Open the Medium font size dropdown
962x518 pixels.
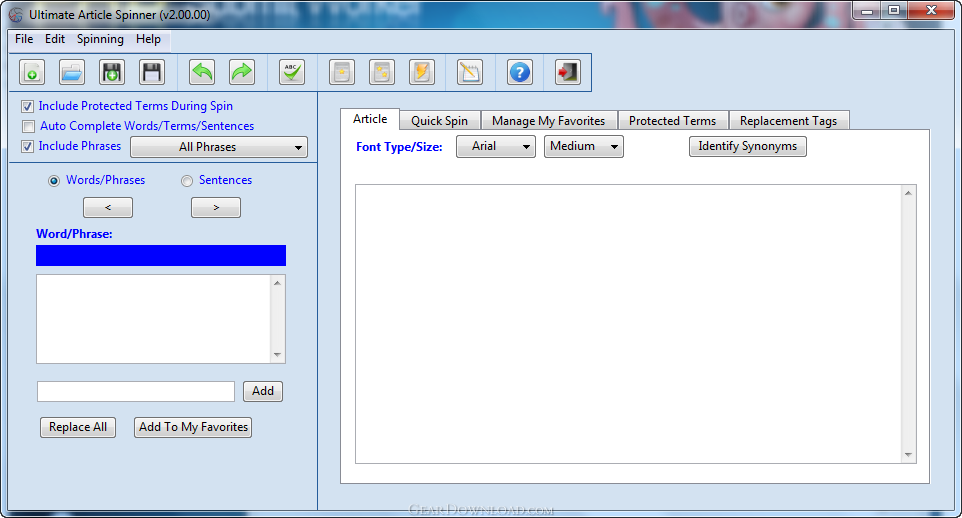(583, 147)
